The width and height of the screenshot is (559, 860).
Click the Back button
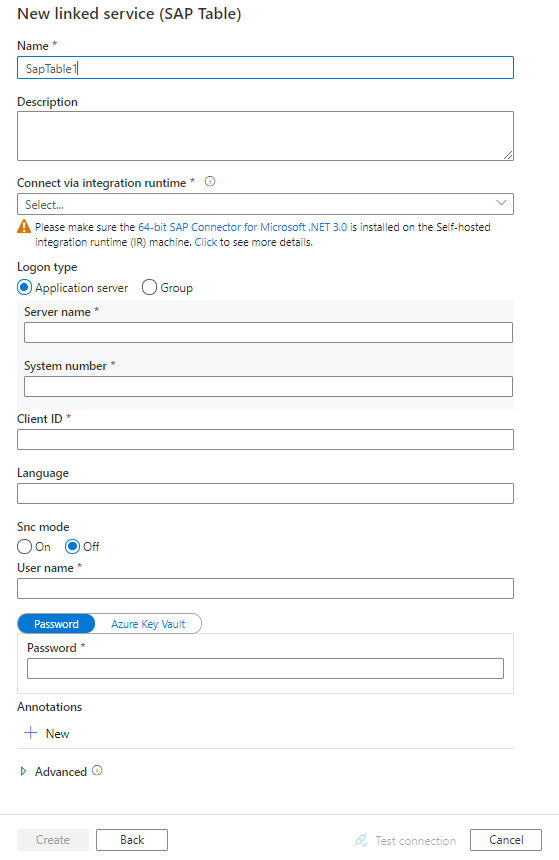pos(132,840)
